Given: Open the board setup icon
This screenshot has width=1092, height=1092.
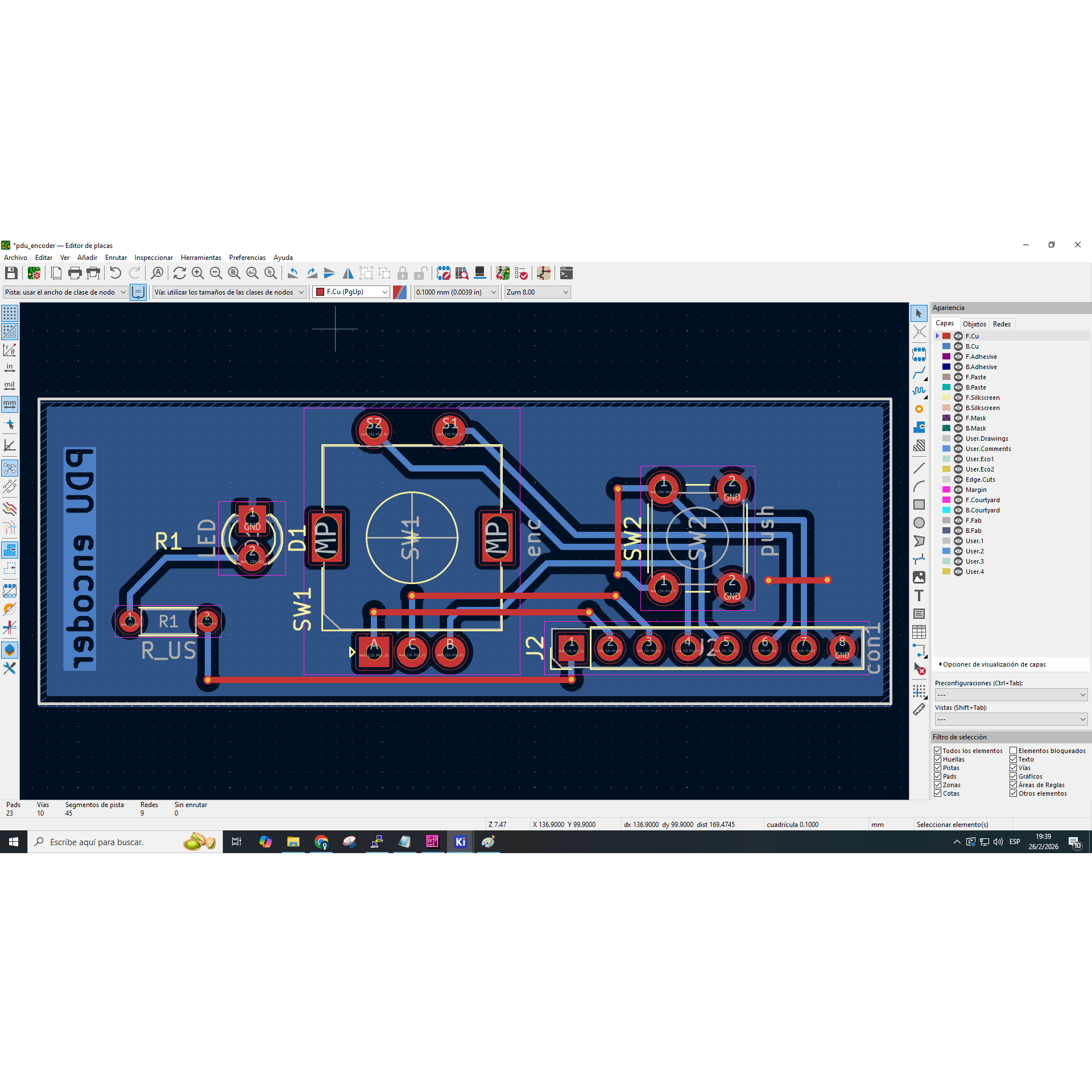Looking at the screenshot, I should (x=34, y=274).
